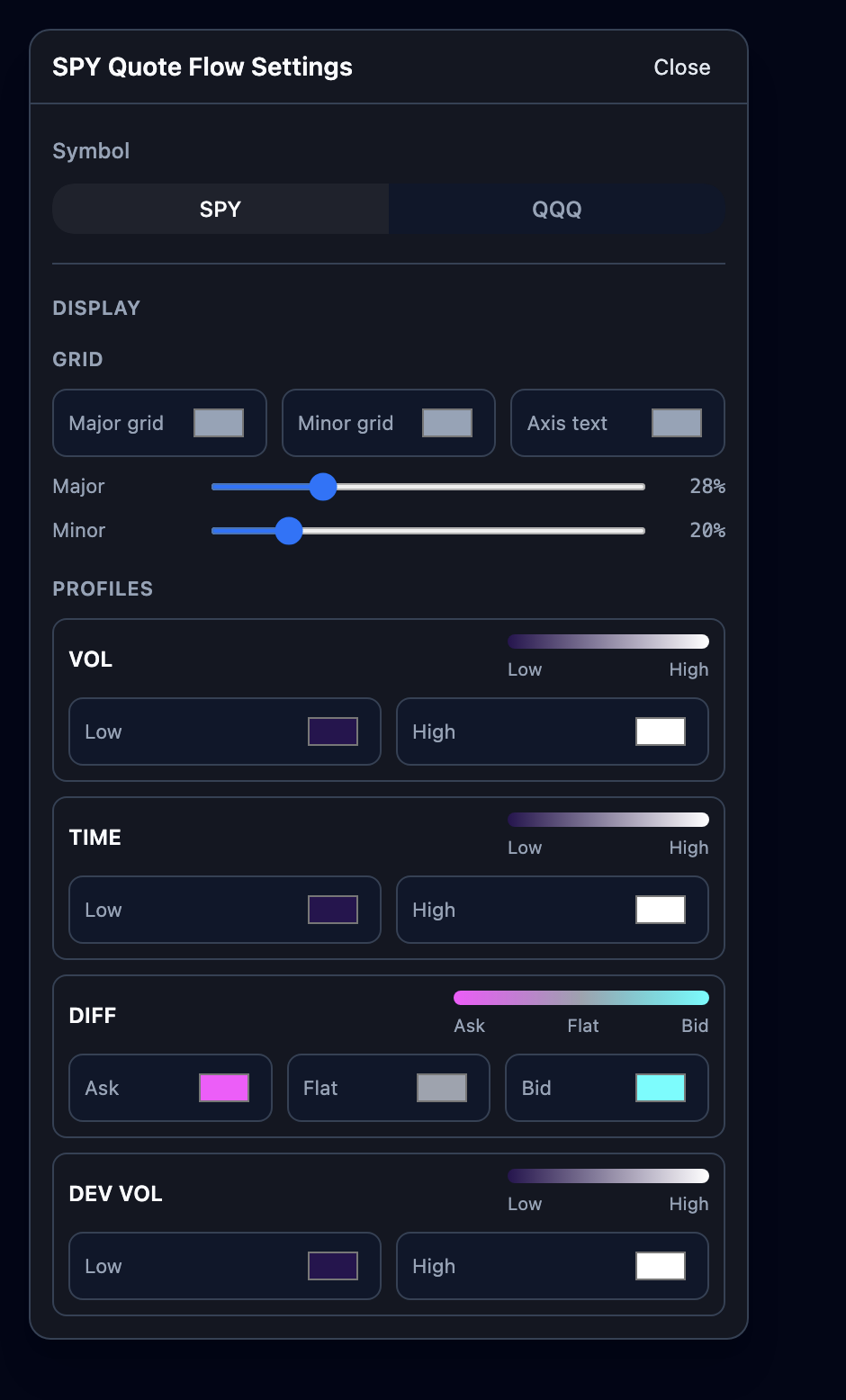Pick the TIME High color swatch
This screenshot has width=846, height=1400.
pos(661,910)
